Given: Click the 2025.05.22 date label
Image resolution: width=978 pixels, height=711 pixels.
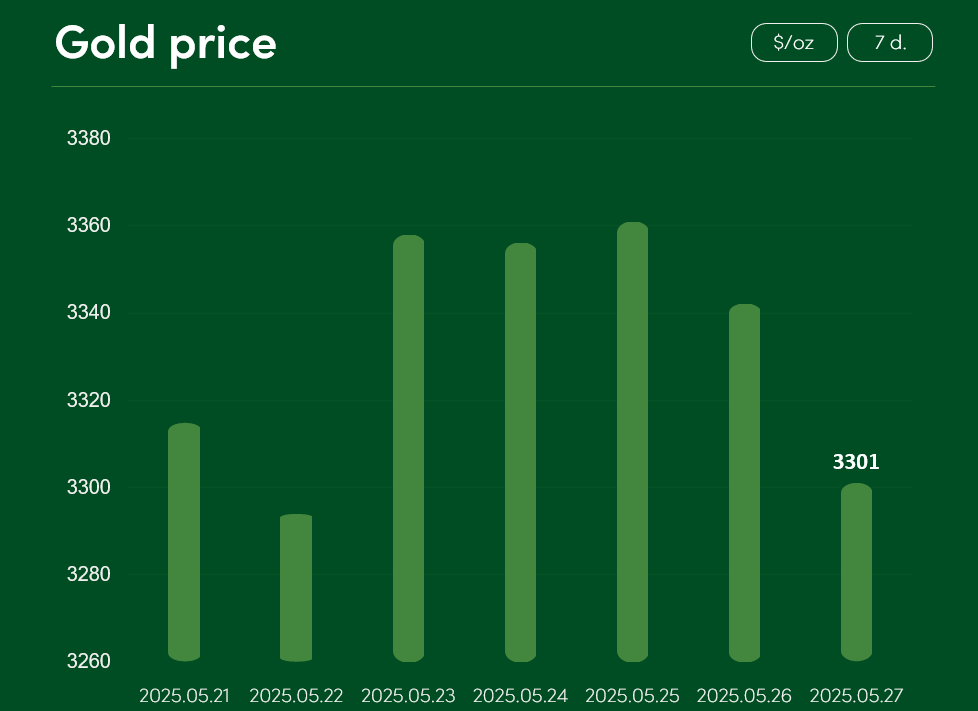Looking at the screenshot, I should click(x=296, y=695).
